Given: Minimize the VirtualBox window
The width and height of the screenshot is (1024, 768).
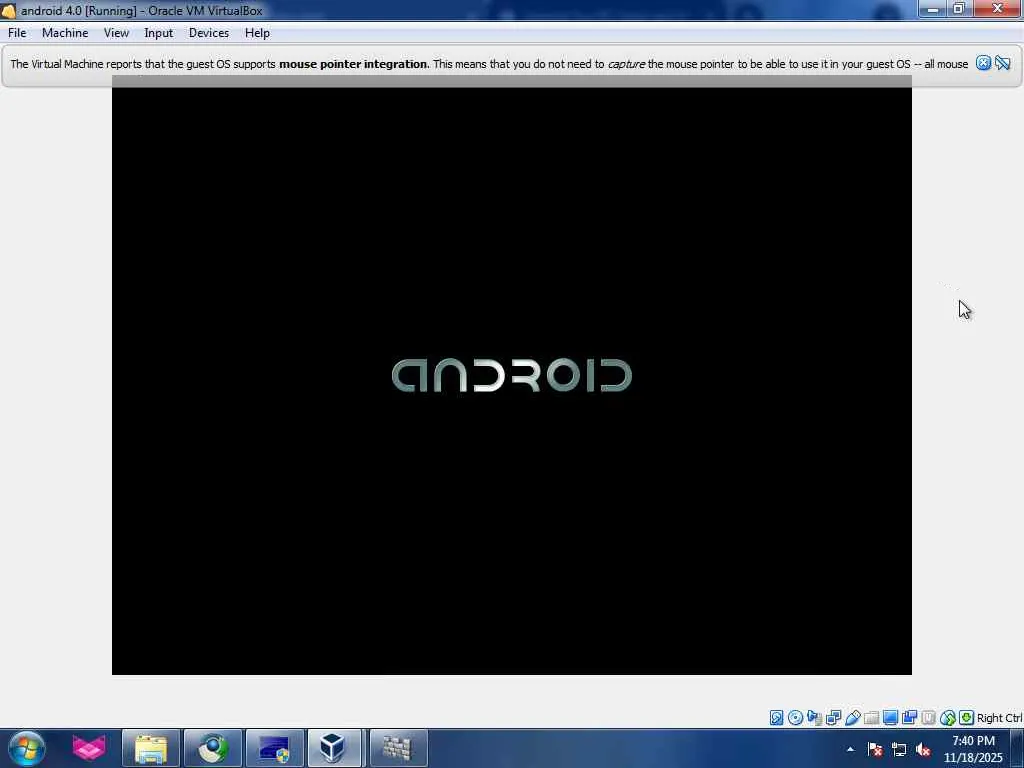Looking at the screenshot, I should 932,8.
